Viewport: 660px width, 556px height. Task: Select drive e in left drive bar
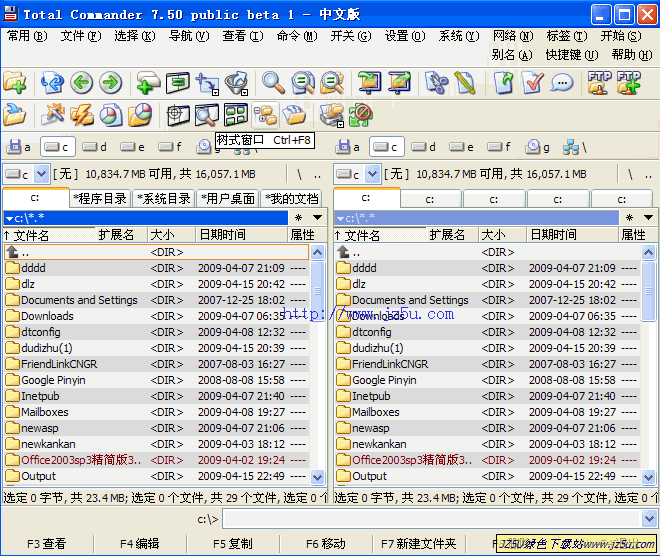tap(133, 147)
